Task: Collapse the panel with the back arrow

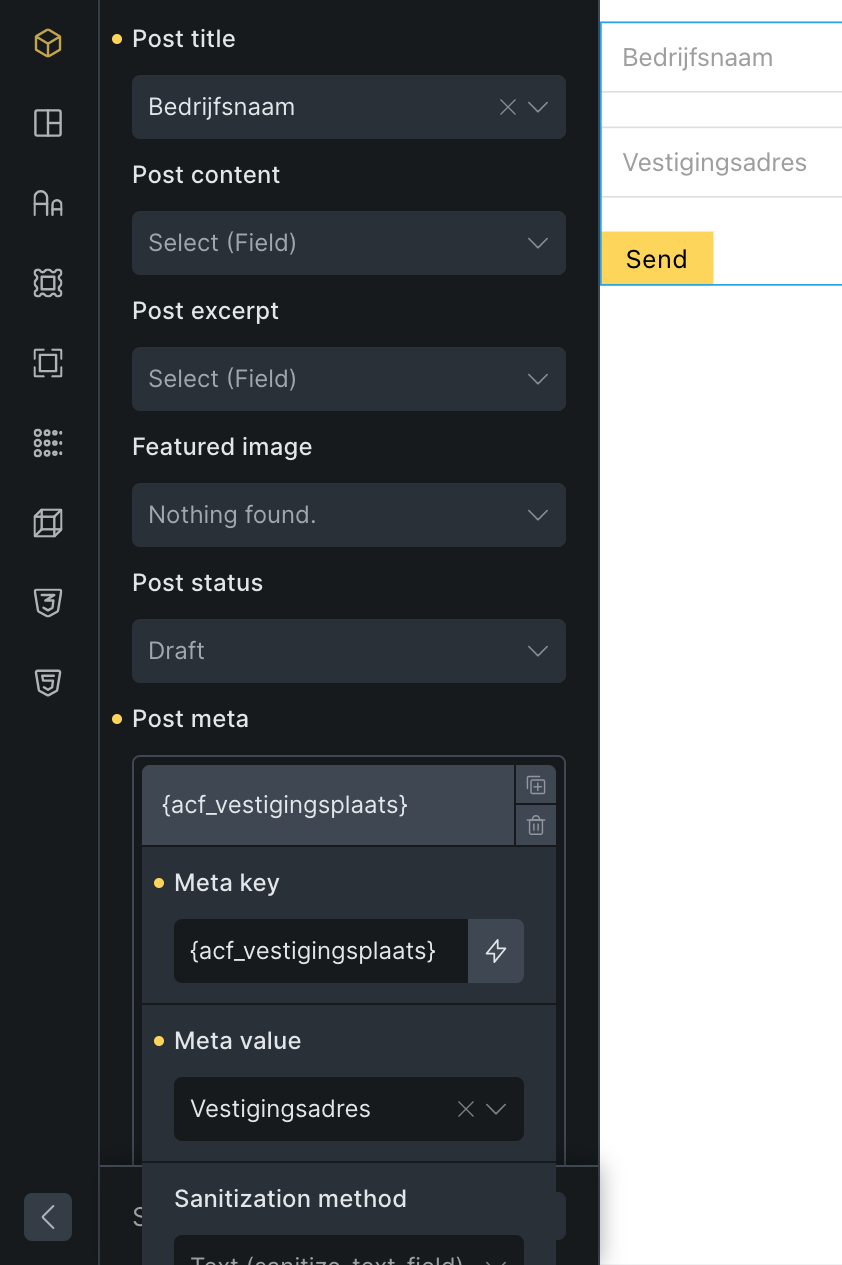Action: pos(48,1217)
